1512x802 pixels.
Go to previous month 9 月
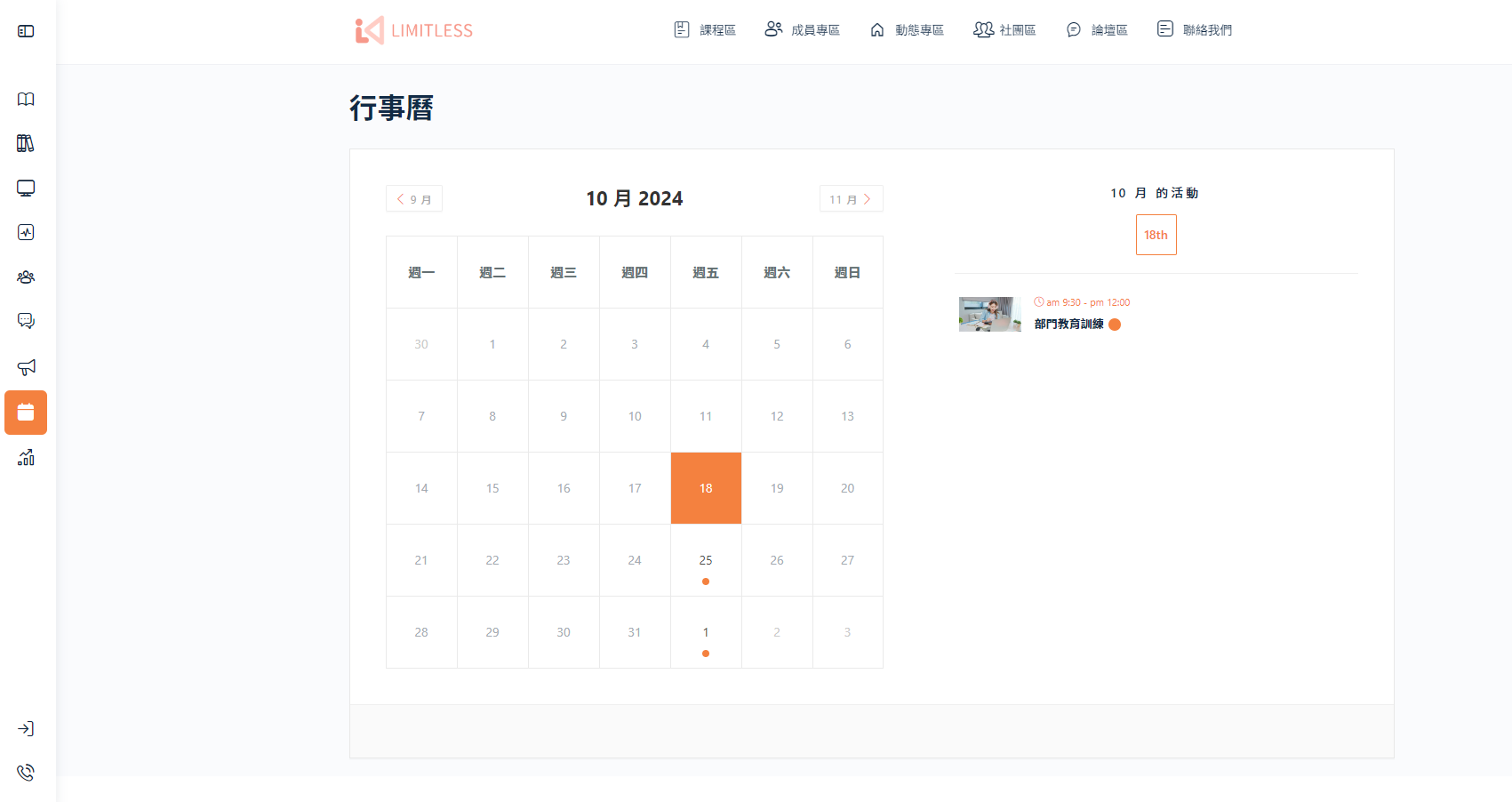click(414, 199)
